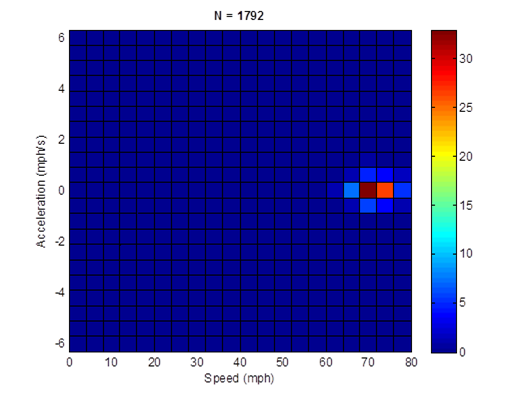Click the colorbar tick label "15"

click(466, 205)
